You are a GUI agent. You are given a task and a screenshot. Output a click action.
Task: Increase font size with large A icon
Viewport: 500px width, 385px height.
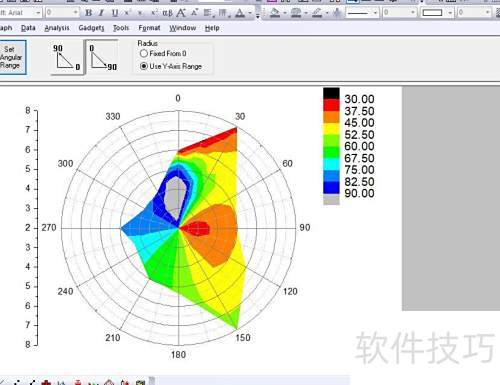(181, 13)
